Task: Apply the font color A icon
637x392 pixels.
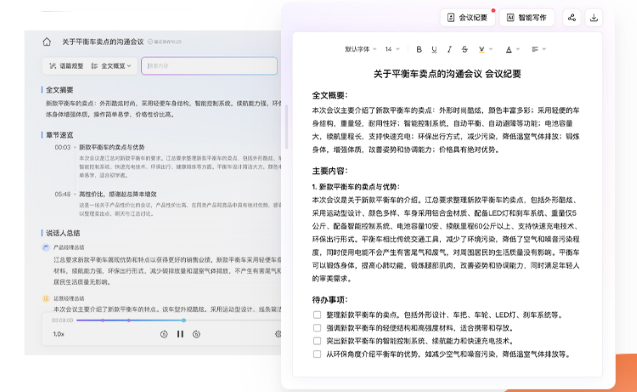Action: click(509, 50)
